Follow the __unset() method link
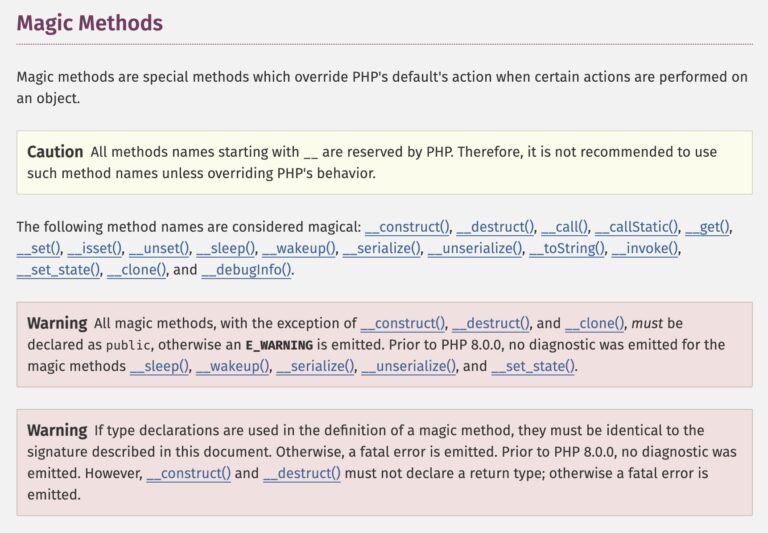This screenshot has height=533, width=768. click(x=159, y=248)
